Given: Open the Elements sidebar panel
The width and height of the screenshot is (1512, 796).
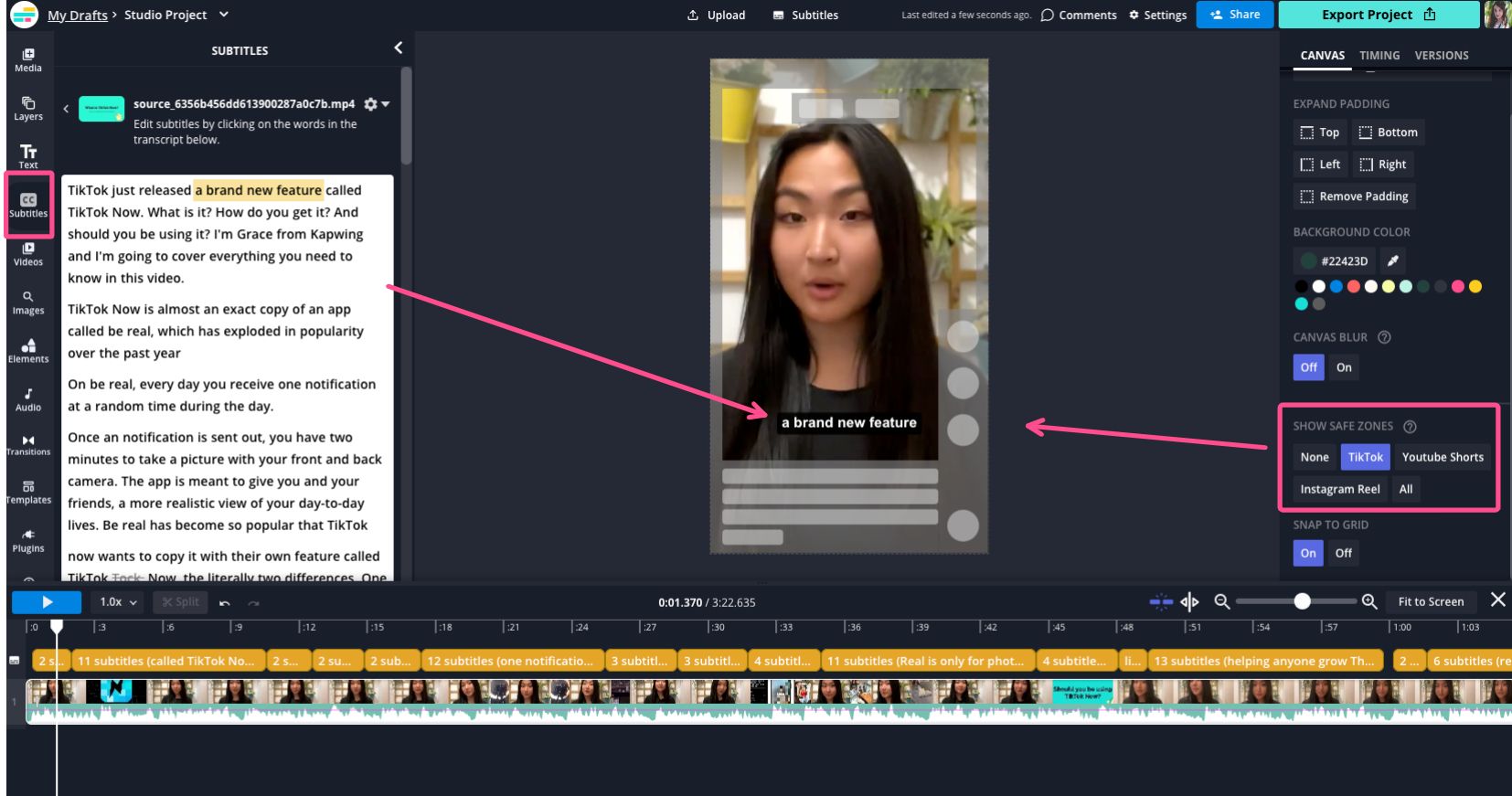Looking at the screenshot, I should click(x=28, y=350).
